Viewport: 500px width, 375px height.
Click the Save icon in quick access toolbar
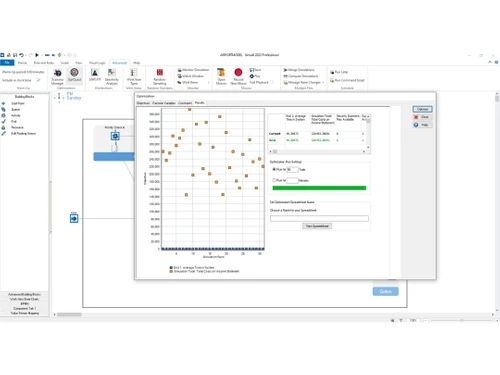click(x=15, y=55)
